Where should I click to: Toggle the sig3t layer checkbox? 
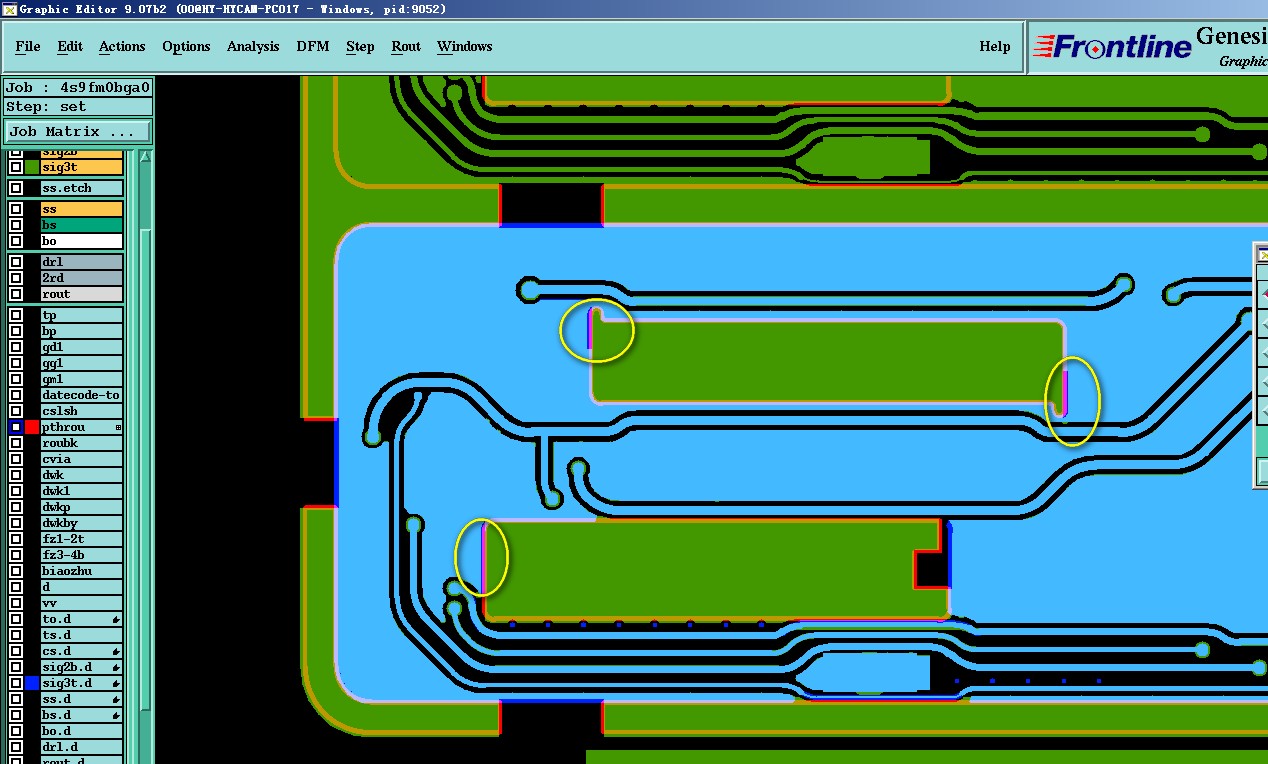[16, 167]
